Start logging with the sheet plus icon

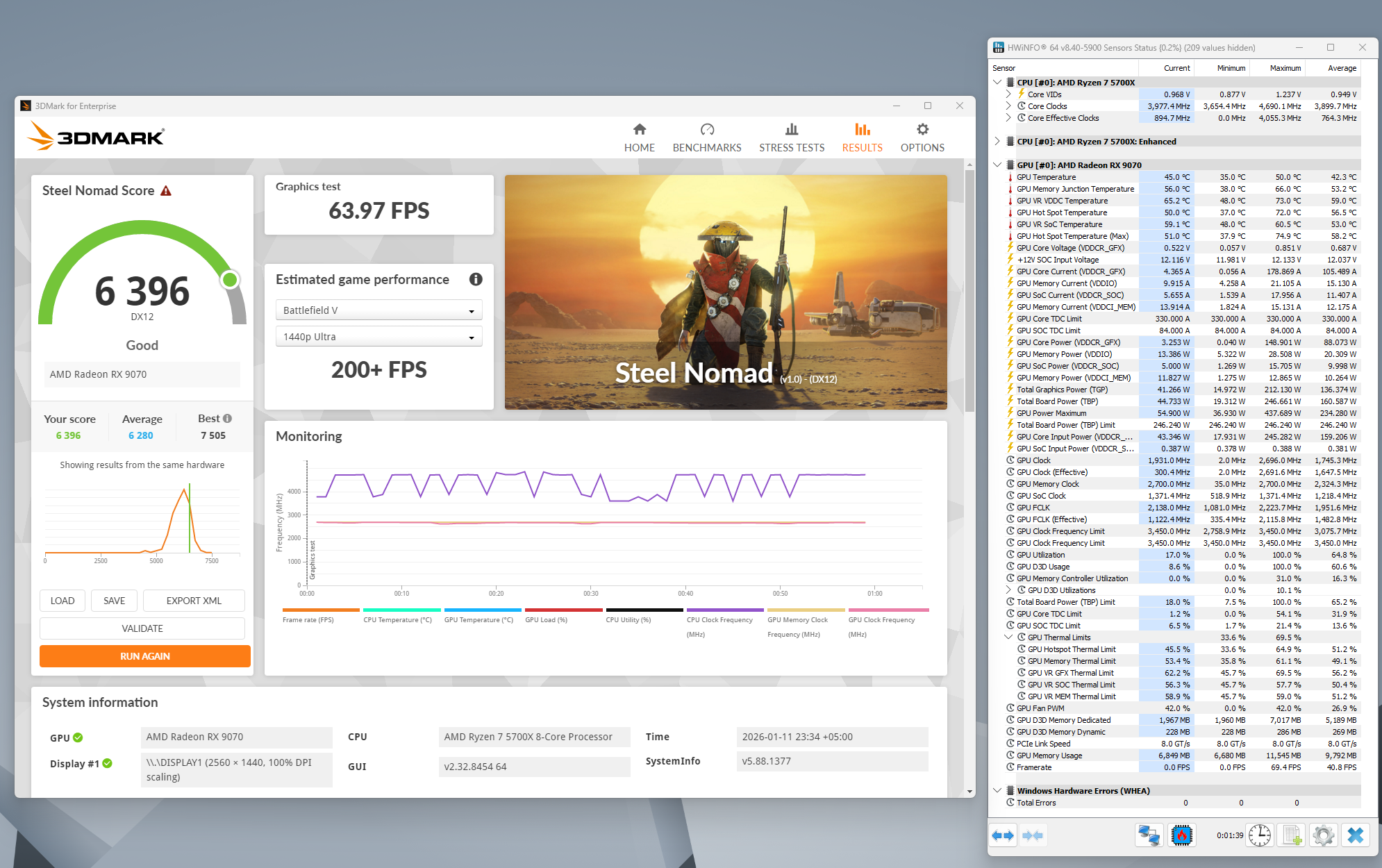[x=1291, y=835]
